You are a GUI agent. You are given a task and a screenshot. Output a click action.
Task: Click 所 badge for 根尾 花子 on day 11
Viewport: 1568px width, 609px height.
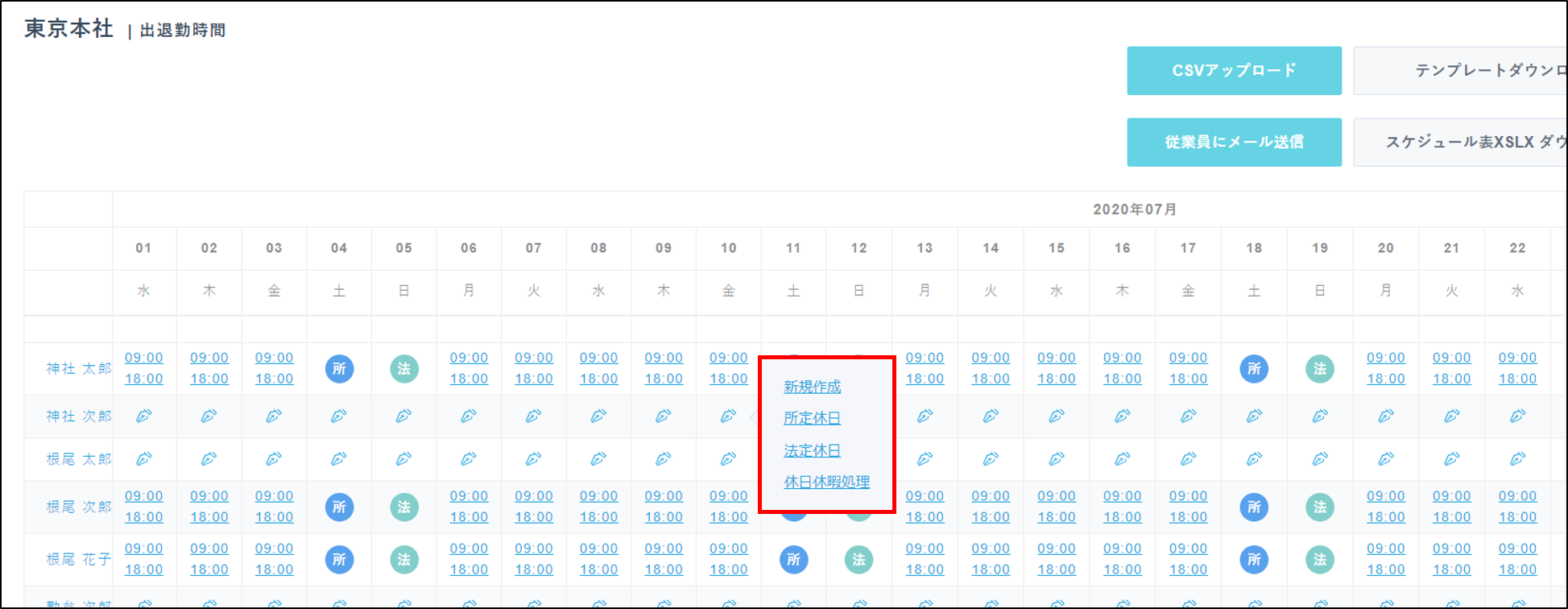tap(793, 560)
